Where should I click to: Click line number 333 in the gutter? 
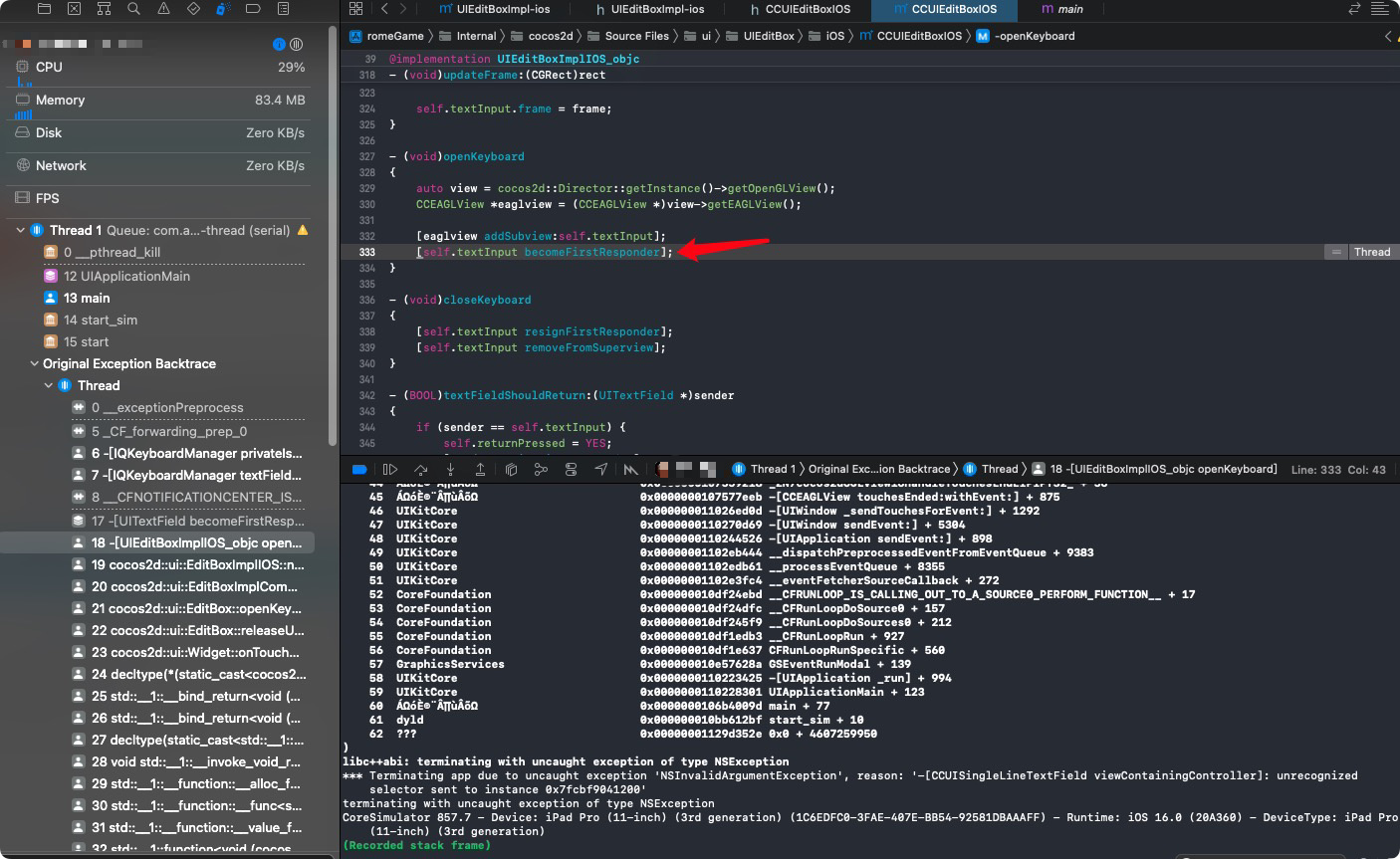[x=366, y=252]
